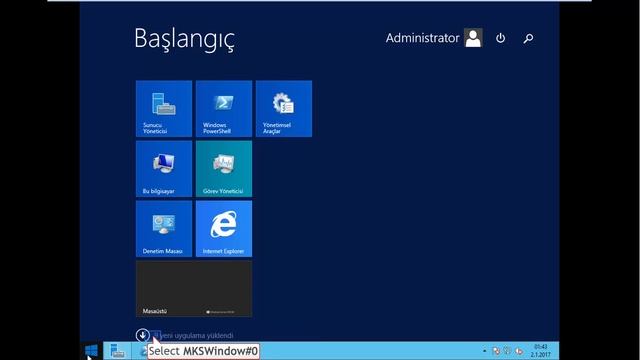Click the first system tray icon after the arrow
The image size is (640, 360).
[496, 351]
